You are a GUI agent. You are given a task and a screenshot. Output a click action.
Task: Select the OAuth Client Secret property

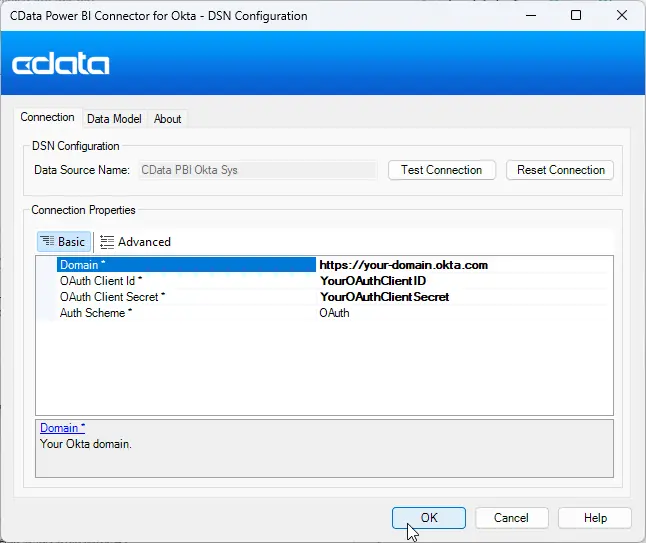(185, 297)
